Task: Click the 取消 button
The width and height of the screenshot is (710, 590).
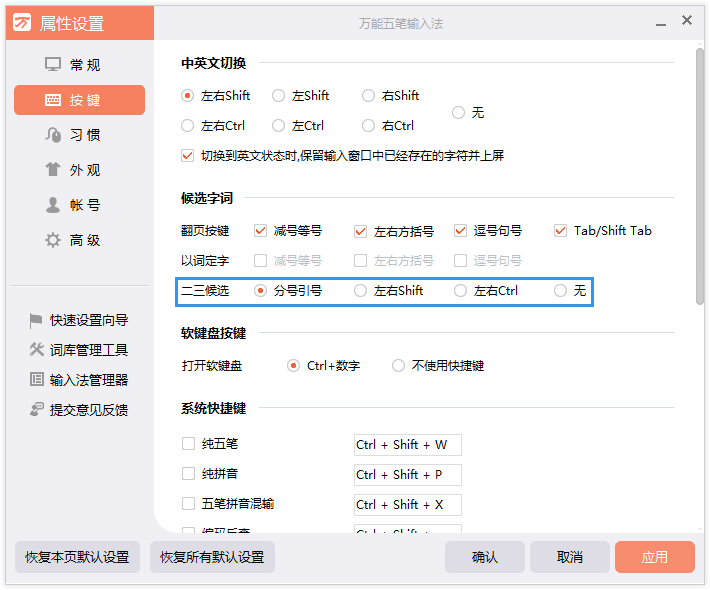Action: [x=570, y=557]
